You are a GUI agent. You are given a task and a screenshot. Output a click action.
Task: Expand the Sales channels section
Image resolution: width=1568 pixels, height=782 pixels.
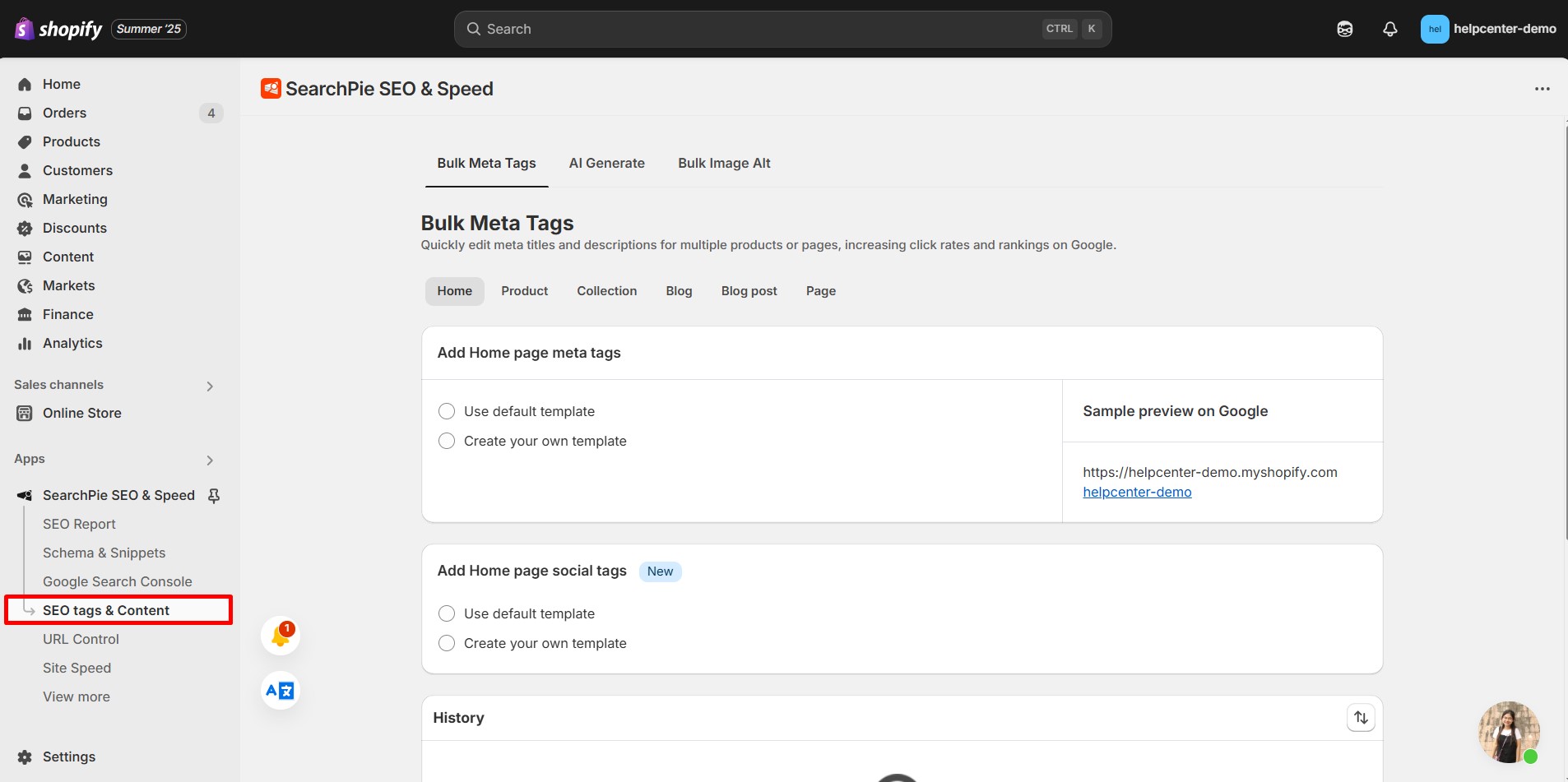210,385
